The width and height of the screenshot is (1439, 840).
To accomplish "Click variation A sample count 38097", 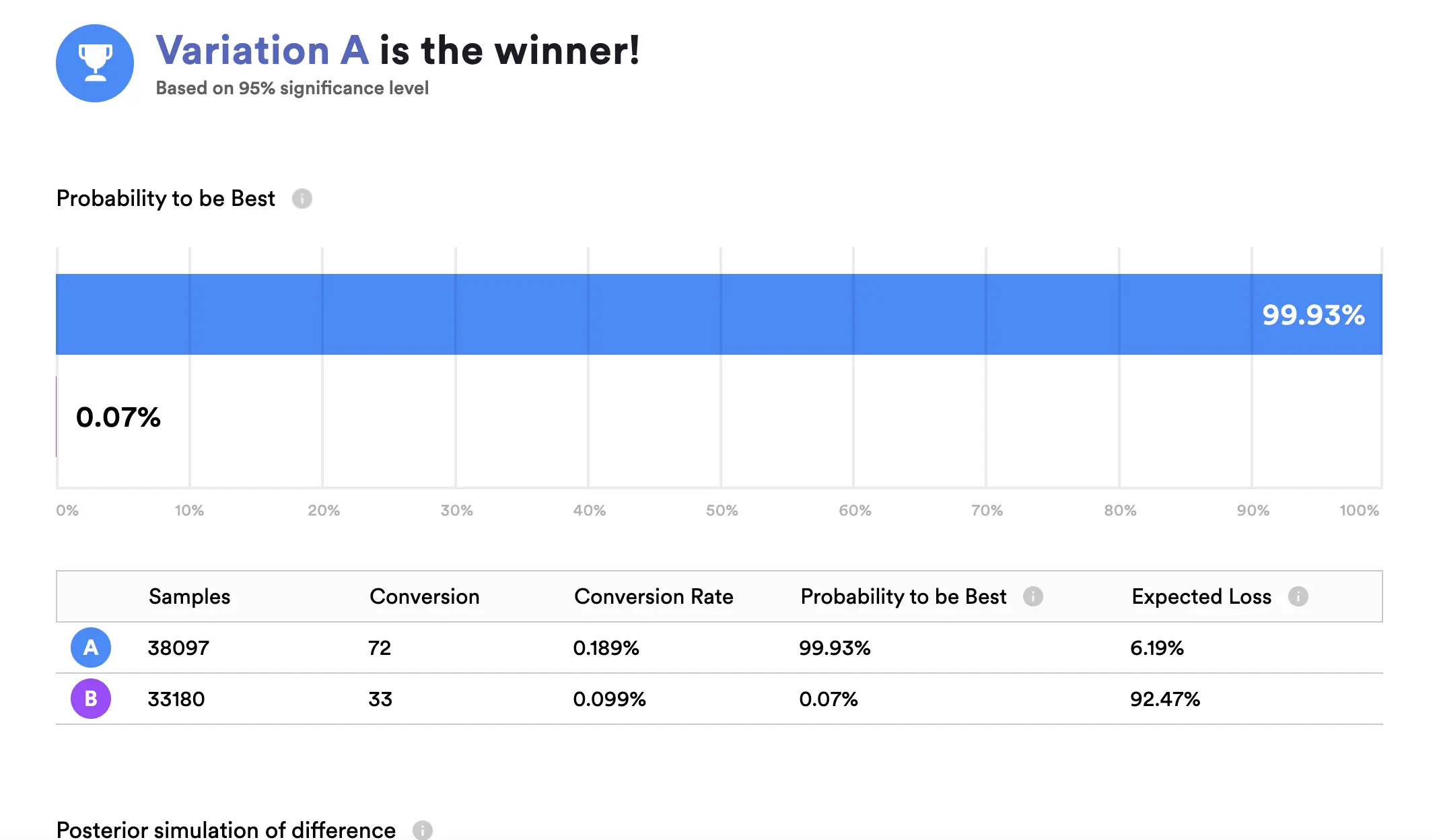I will (x=178, y=648).
